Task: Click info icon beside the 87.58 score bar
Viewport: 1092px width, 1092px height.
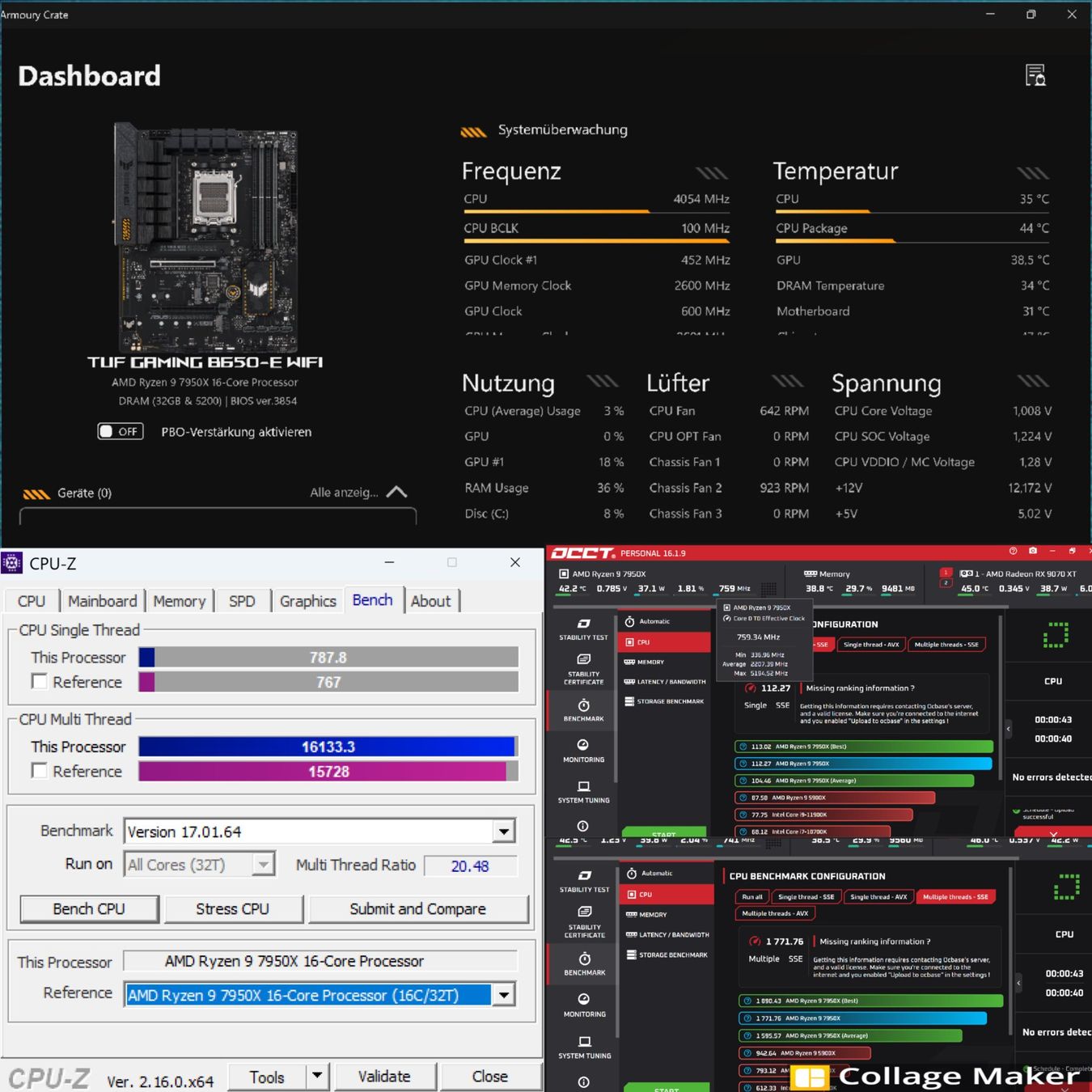Action: click(x=743, y=798)
